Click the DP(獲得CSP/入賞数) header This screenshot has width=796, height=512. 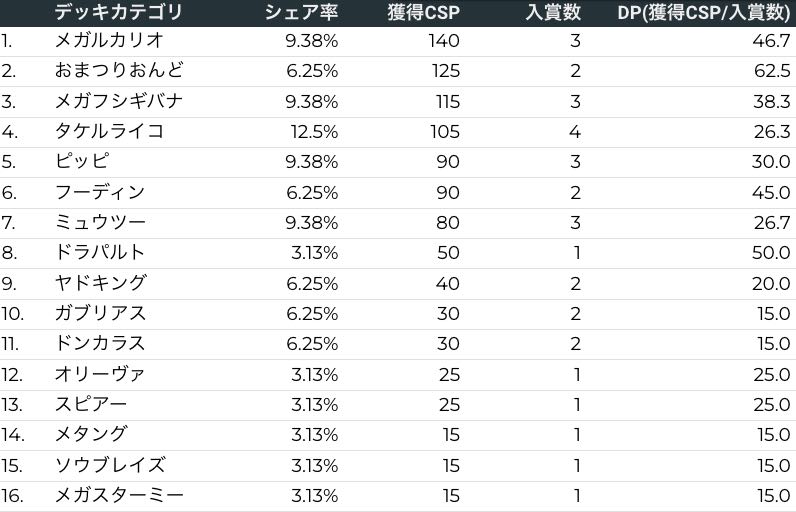click(x=703, y=12)
